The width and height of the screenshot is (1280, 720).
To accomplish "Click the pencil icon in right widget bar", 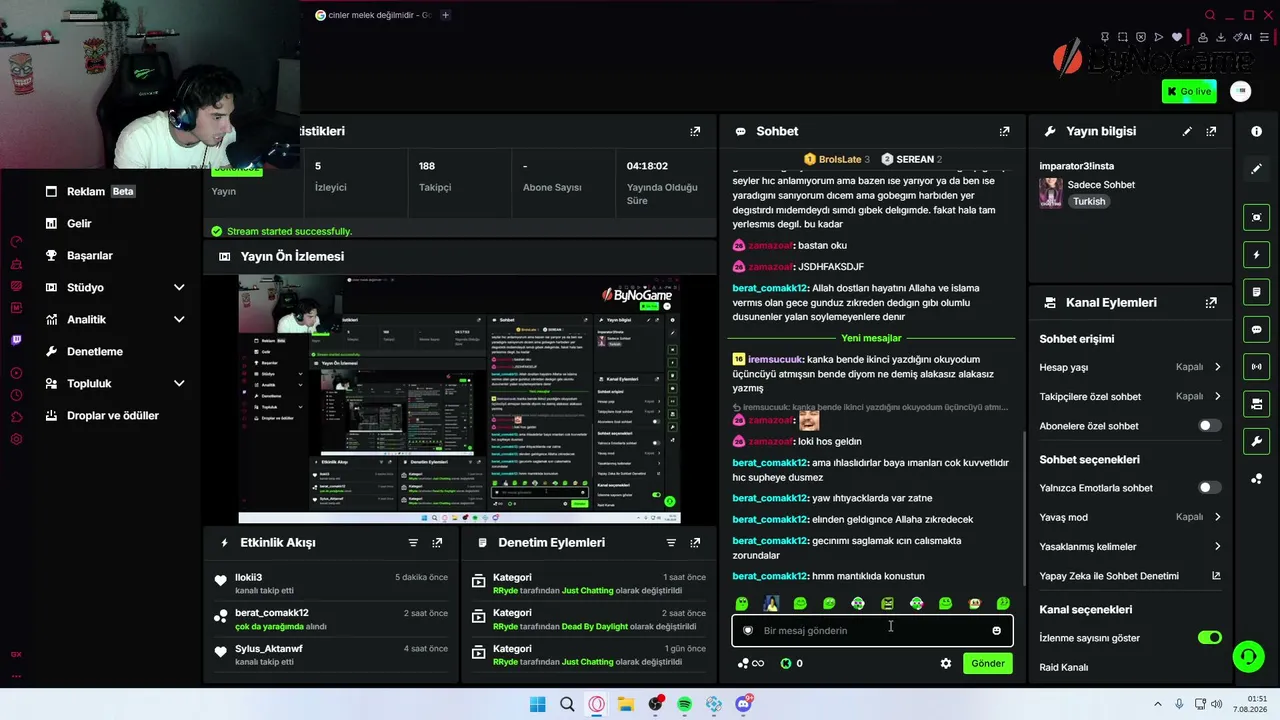I will click(1257, 169).
